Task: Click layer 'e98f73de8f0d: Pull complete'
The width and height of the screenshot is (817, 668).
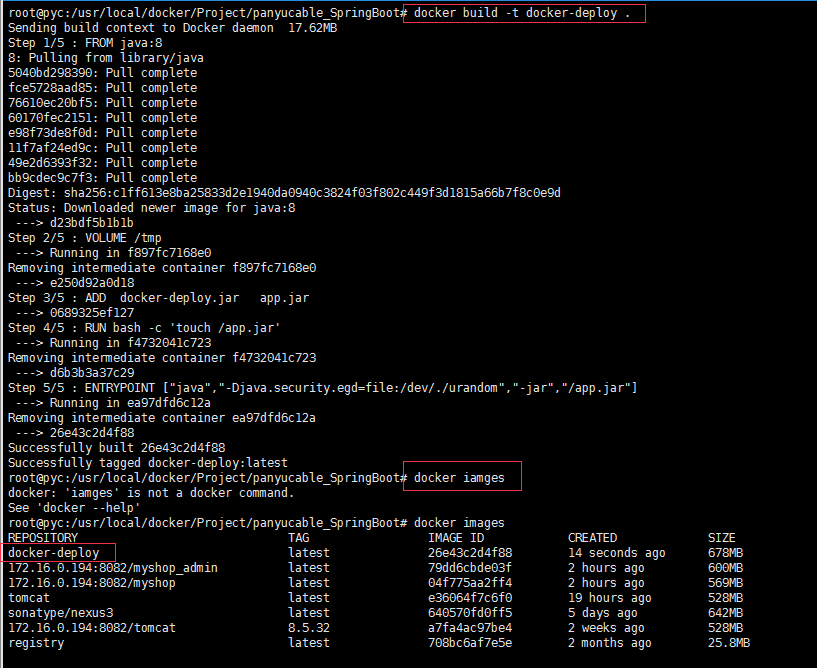Action: (103, 133)
